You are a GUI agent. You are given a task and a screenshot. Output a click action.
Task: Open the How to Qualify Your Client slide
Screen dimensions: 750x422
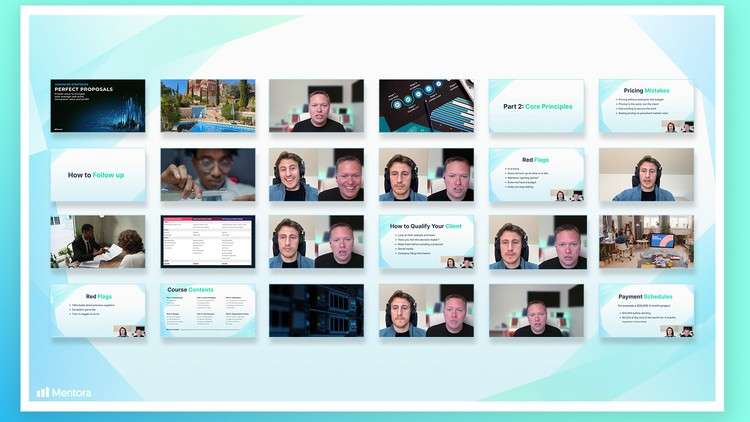coord(426,242)
